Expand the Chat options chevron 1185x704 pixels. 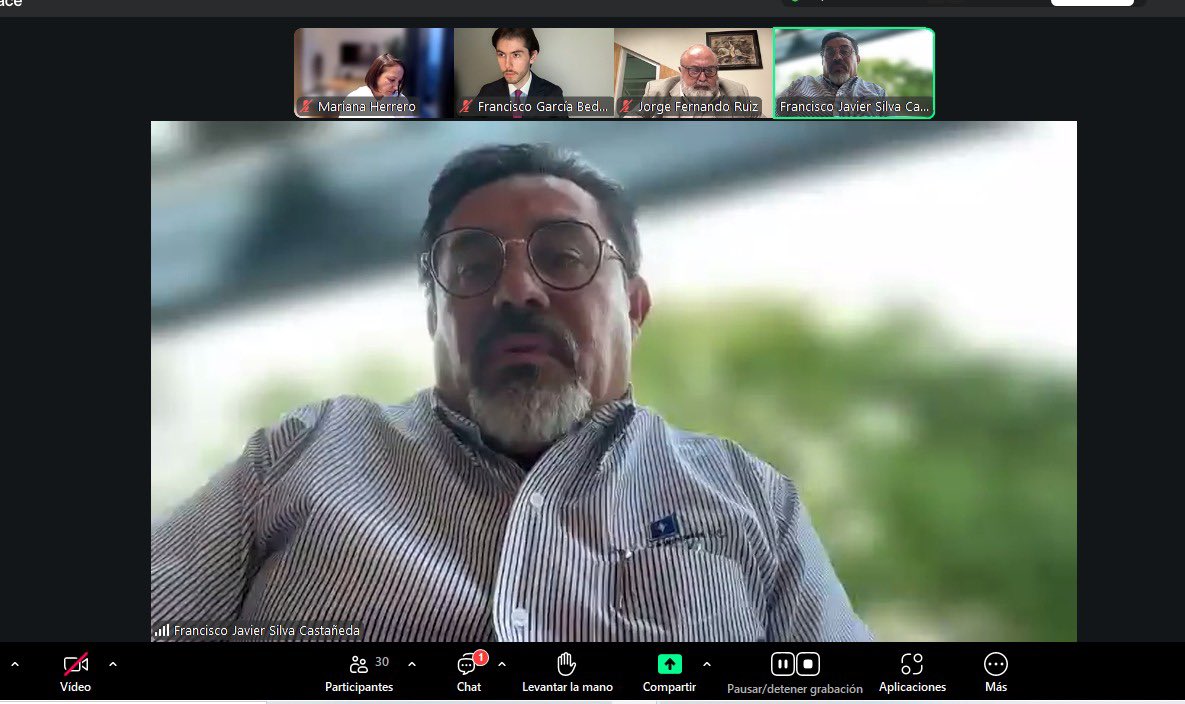click(502, 665)
